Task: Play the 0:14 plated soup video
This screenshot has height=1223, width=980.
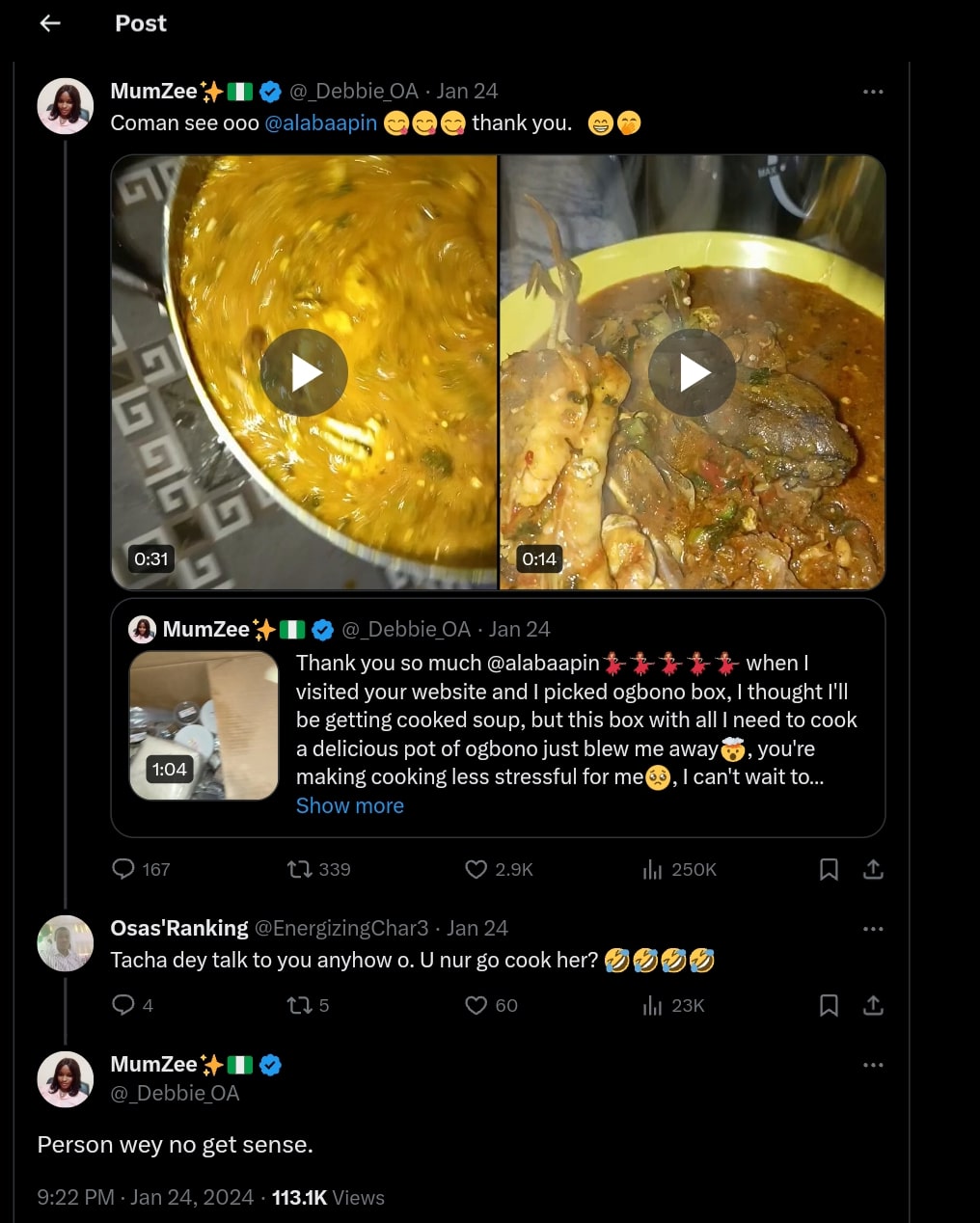Action: (693, 372)
